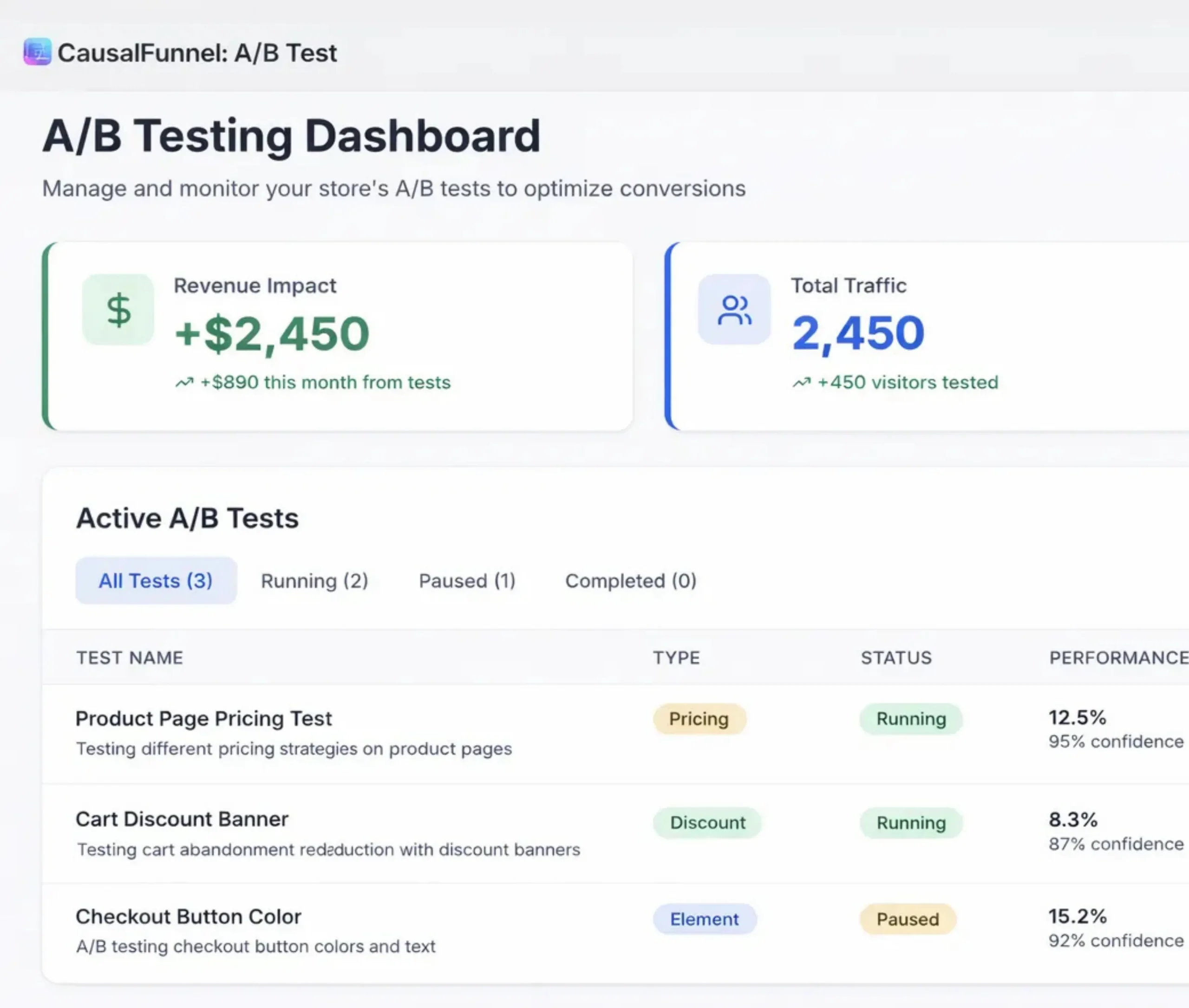Click the TEST NAME column header

coord(130,658)
